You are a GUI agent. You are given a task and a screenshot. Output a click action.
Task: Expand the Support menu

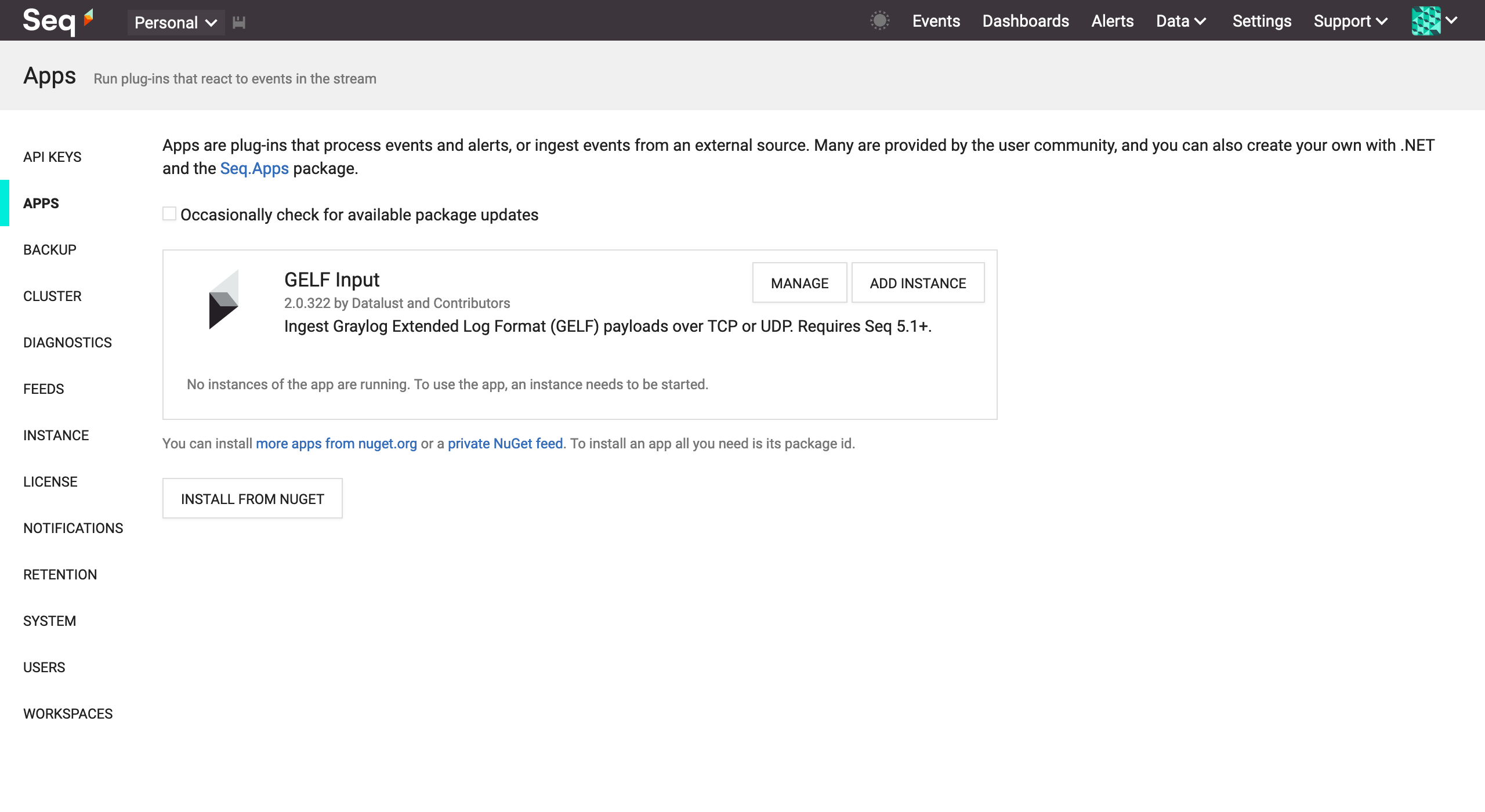coord(1350,21)
